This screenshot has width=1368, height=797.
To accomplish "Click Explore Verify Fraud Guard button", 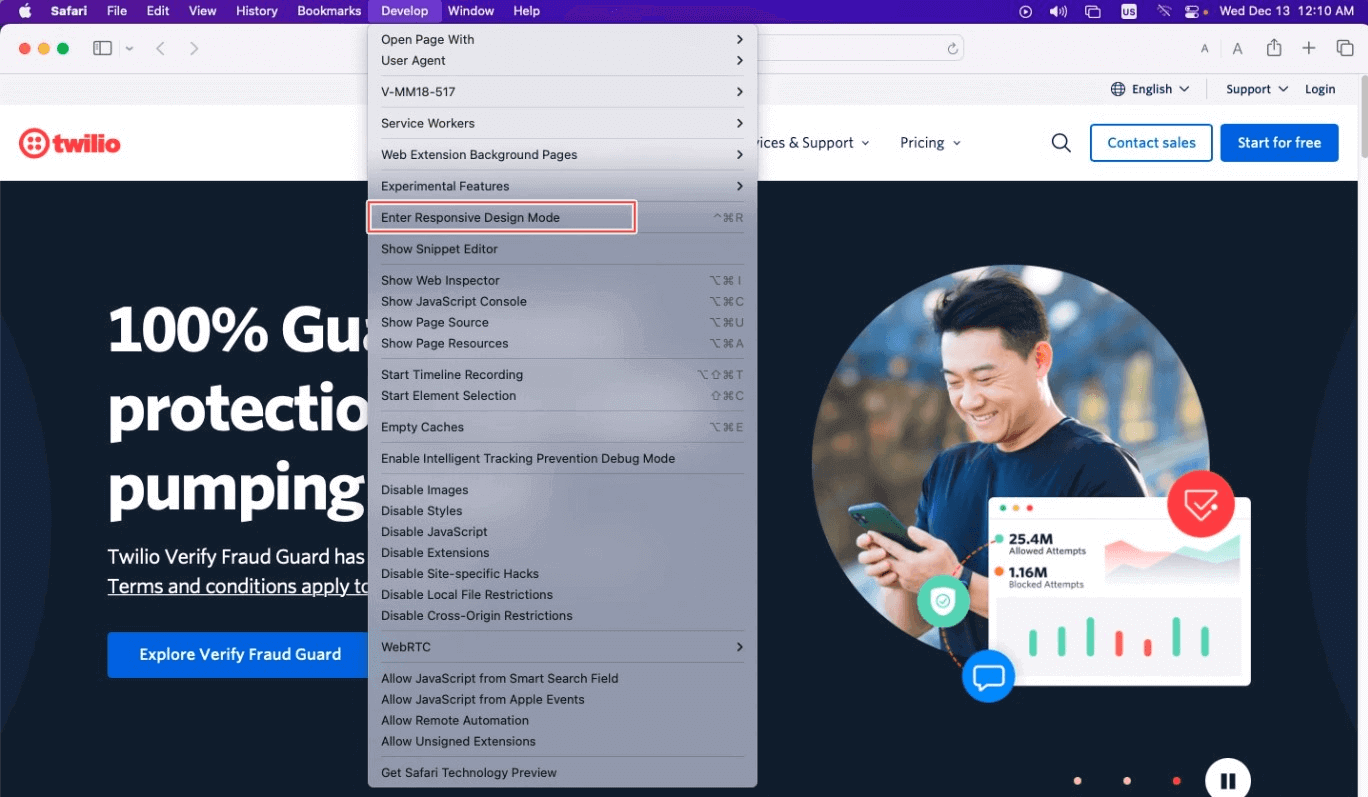I will pos(240,654).
